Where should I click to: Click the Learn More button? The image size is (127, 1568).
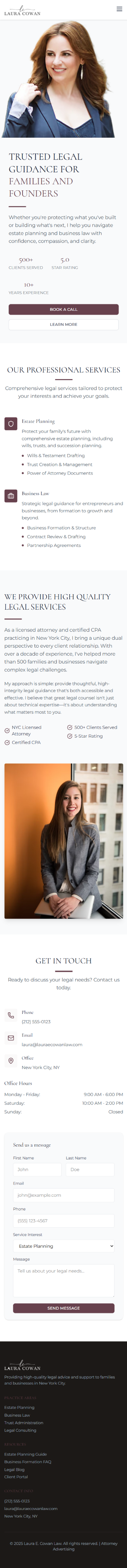63,325
